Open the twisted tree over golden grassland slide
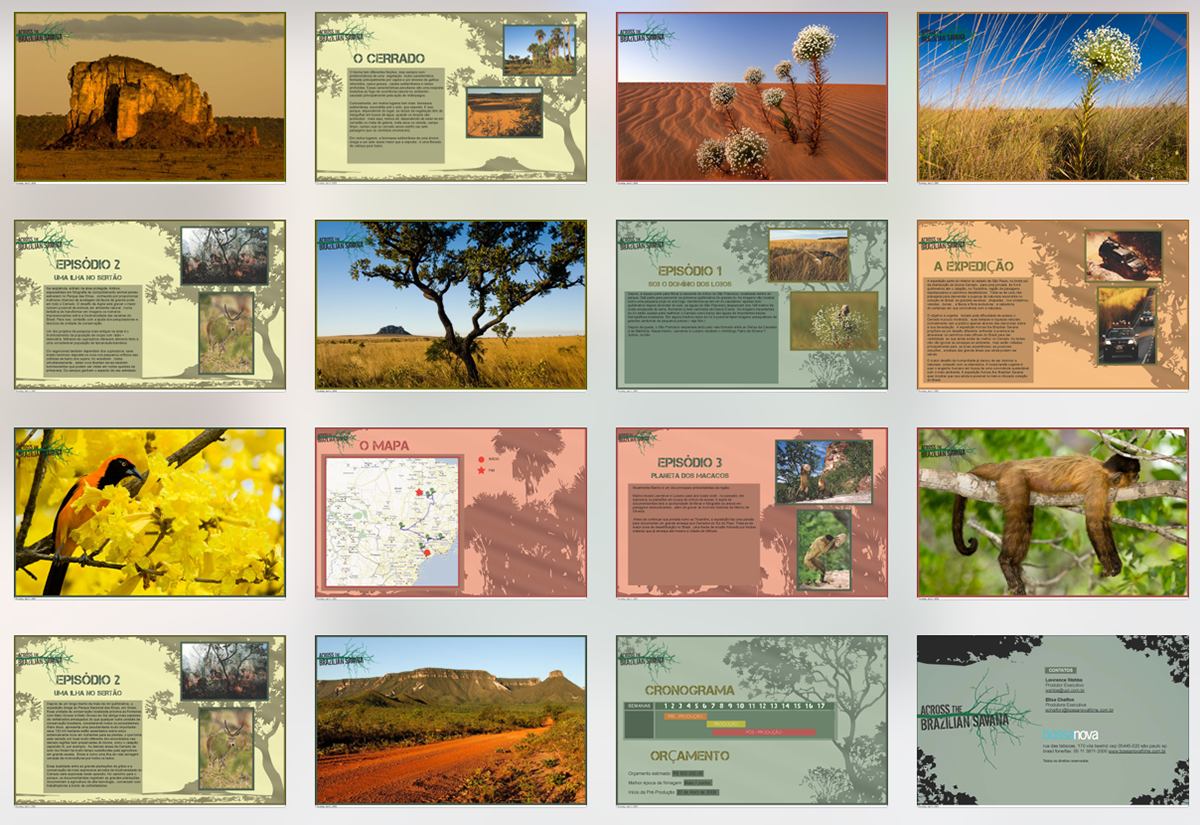 [x=451, y=305]
